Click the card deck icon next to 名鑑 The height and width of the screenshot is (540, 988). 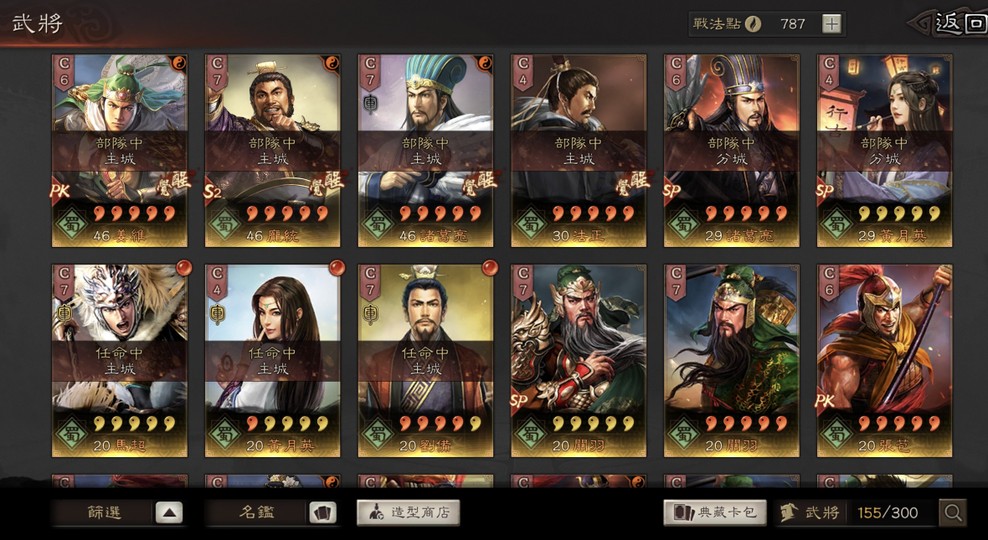coord(322,512)
